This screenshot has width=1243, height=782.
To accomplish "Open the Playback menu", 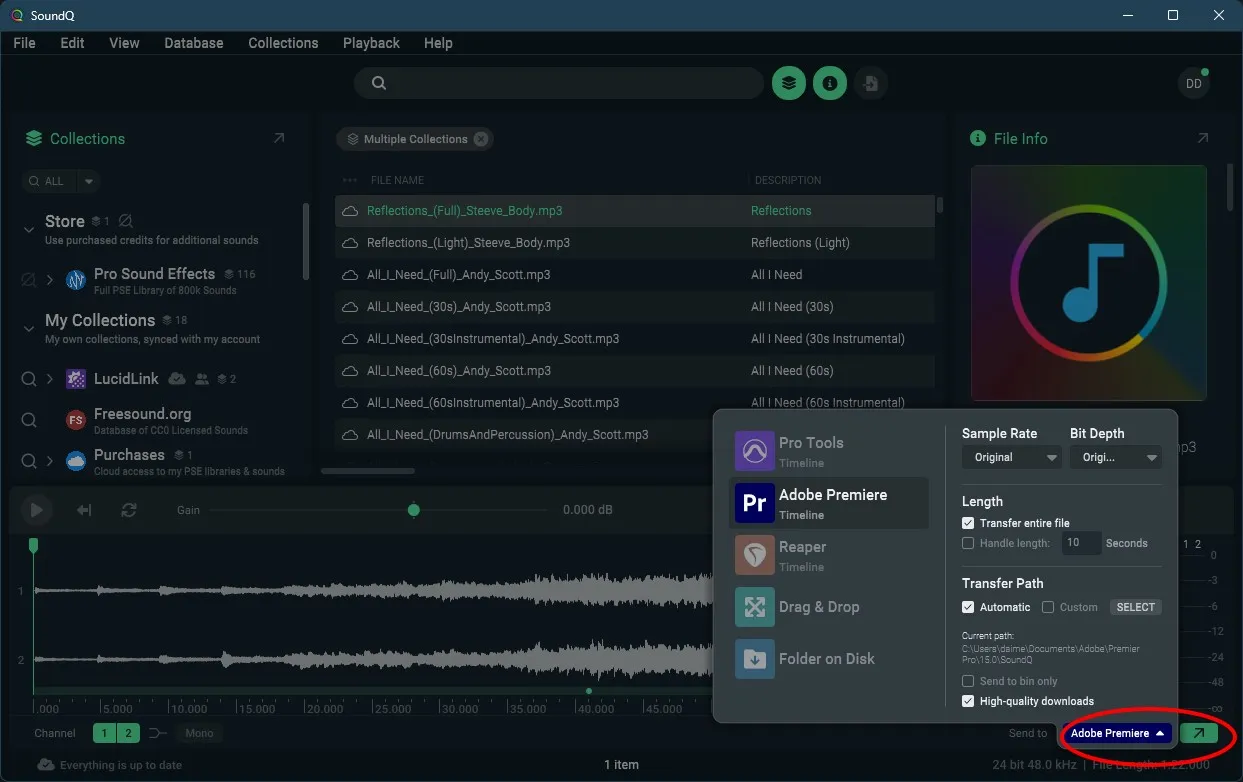I will click(x=371, y=43).
